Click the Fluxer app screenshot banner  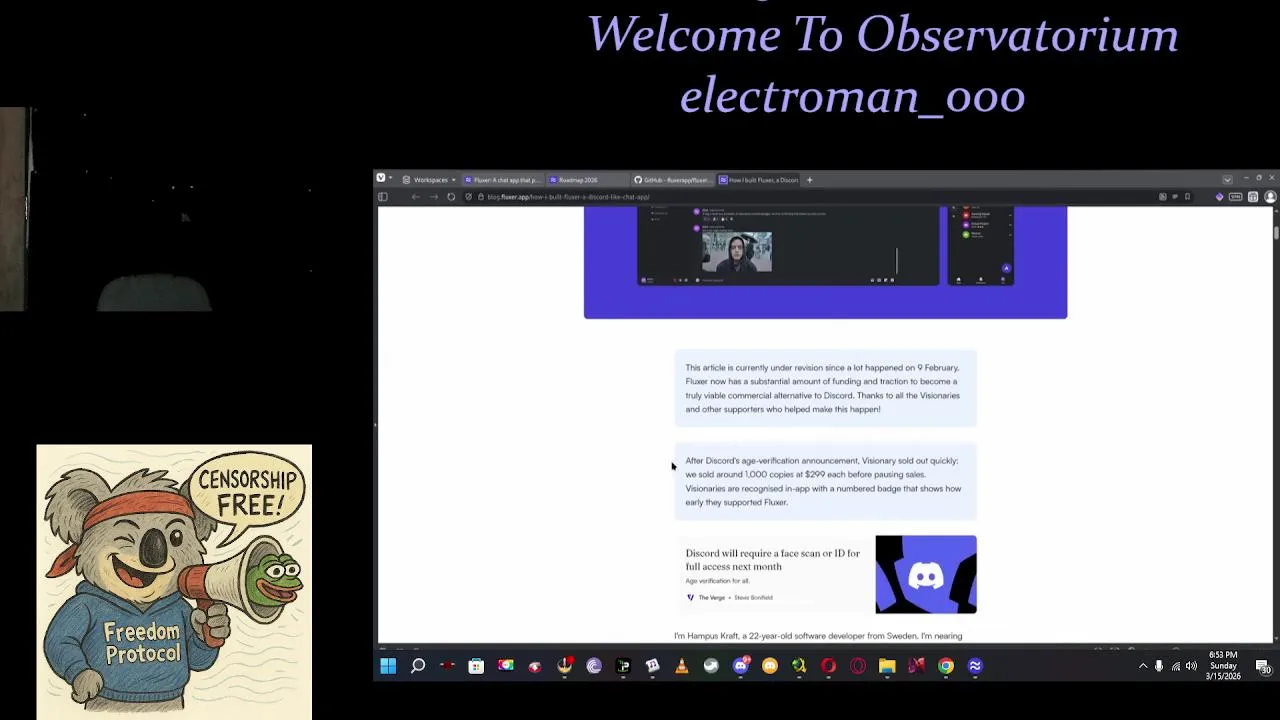[x=825, y=262]
